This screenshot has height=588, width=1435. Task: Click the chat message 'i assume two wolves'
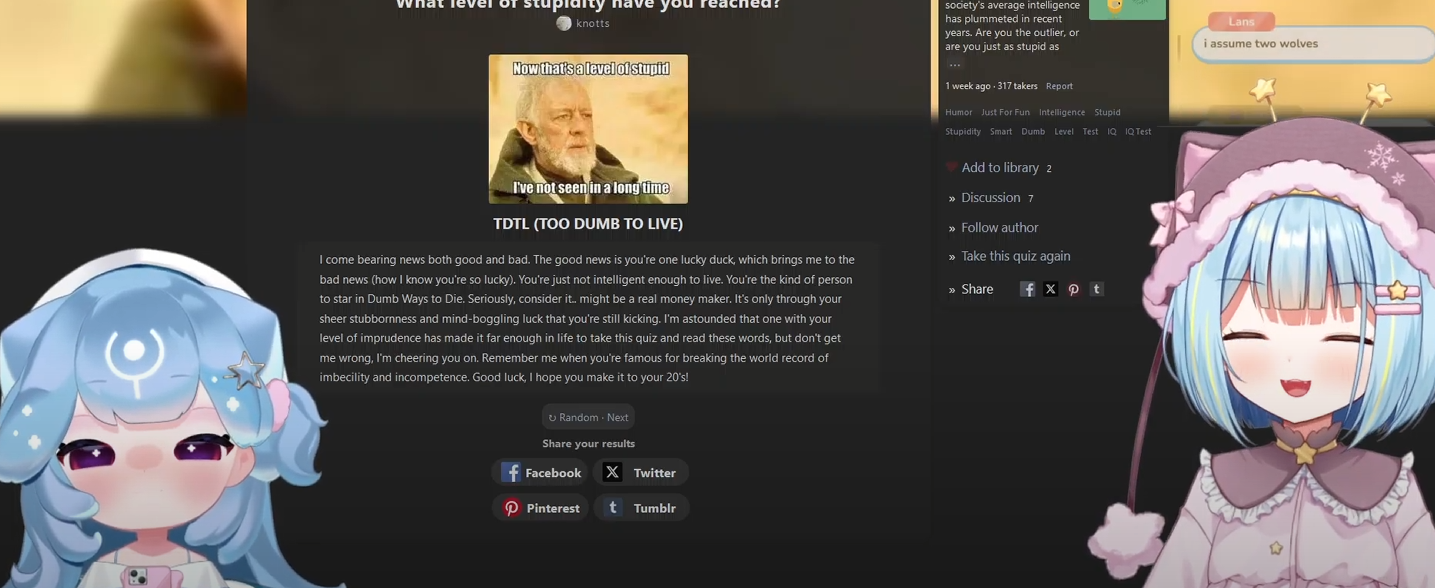point(1260,44)
